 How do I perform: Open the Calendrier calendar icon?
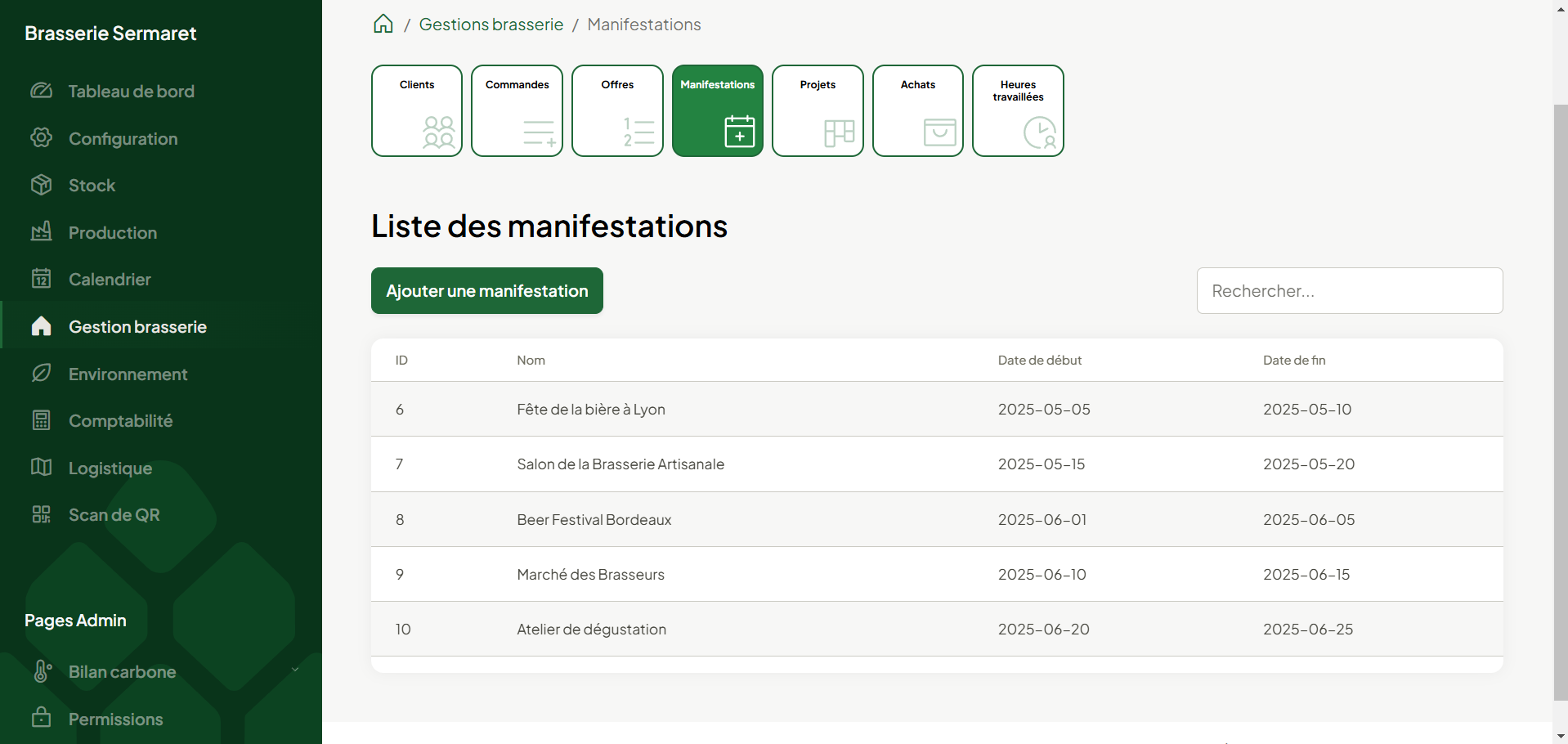[41, 278]
